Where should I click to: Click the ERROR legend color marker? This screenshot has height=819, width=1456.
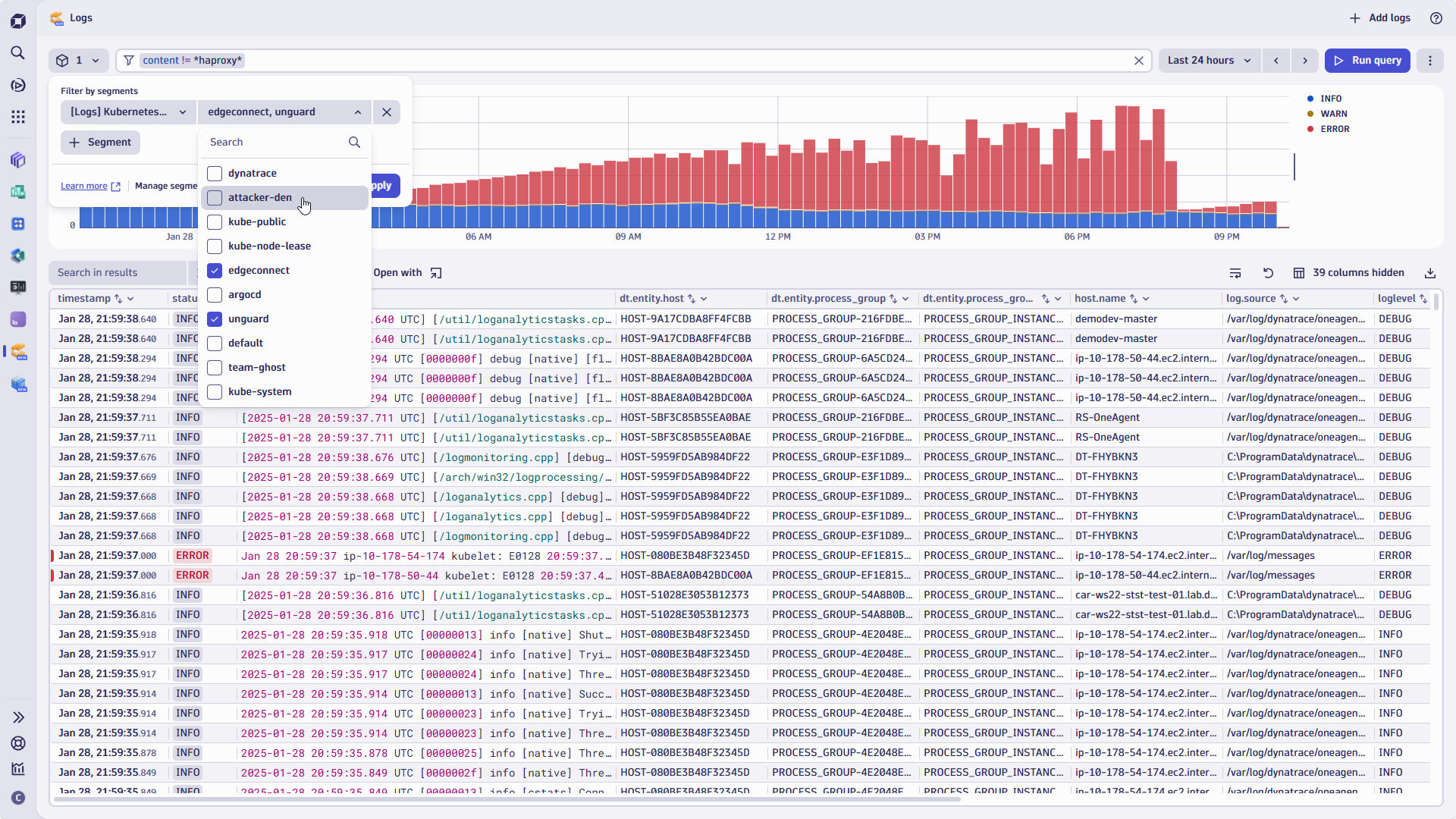click(x=1310, y=129)
